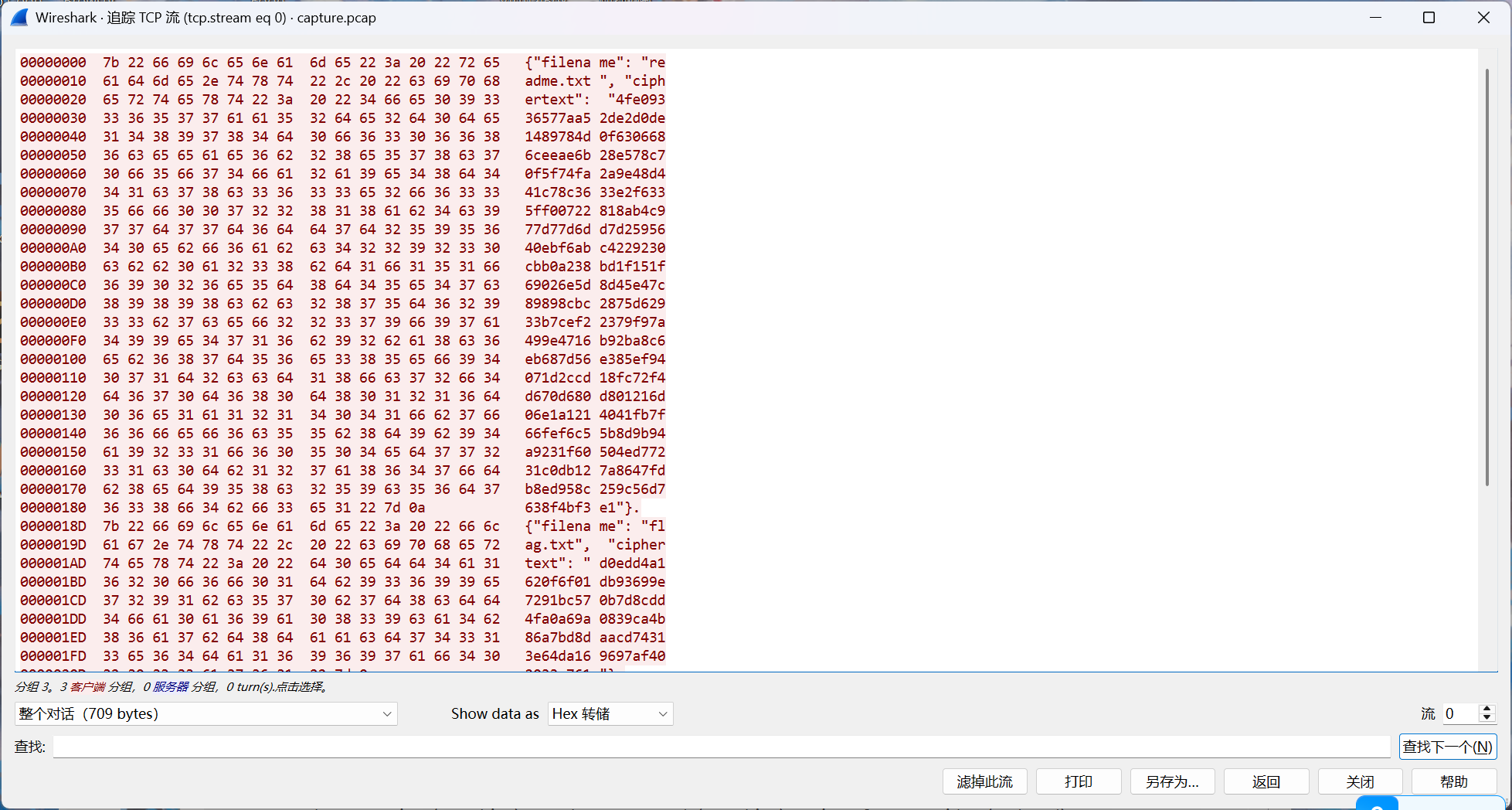The width and height of the screenshot is (1512, 810).
Task: Open help with the 帮助 button
Action: click(1453, 781)
